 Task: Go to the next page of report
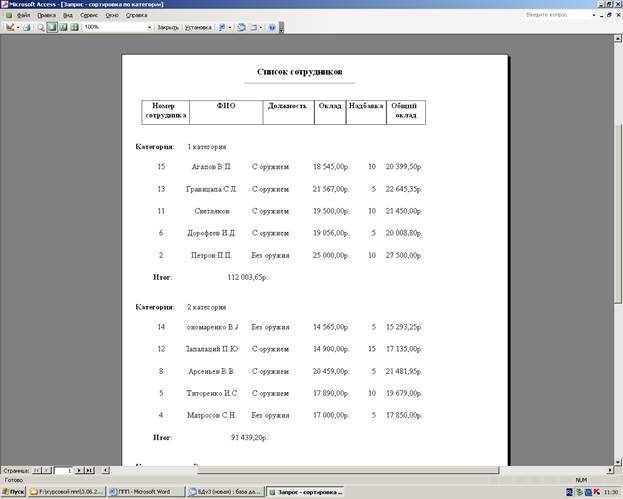pyautogui.click(x=79, y=469)
